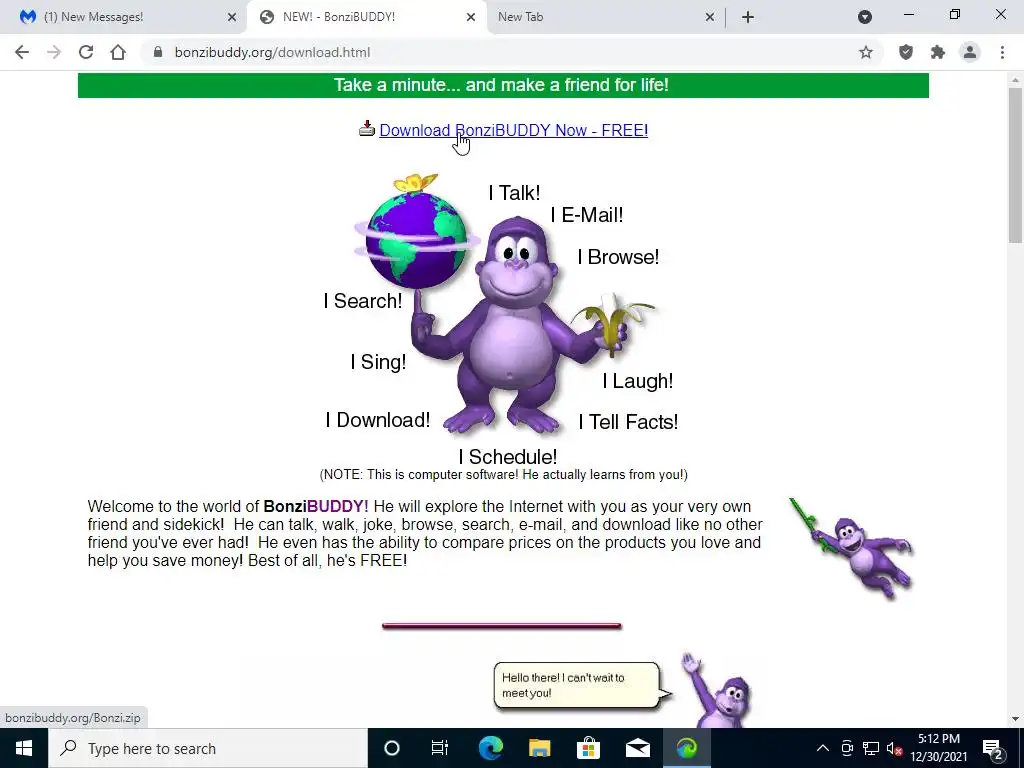This screenshot has width=1024, height=768.
Task: Go back to the previous page
Action: (22, 52)
